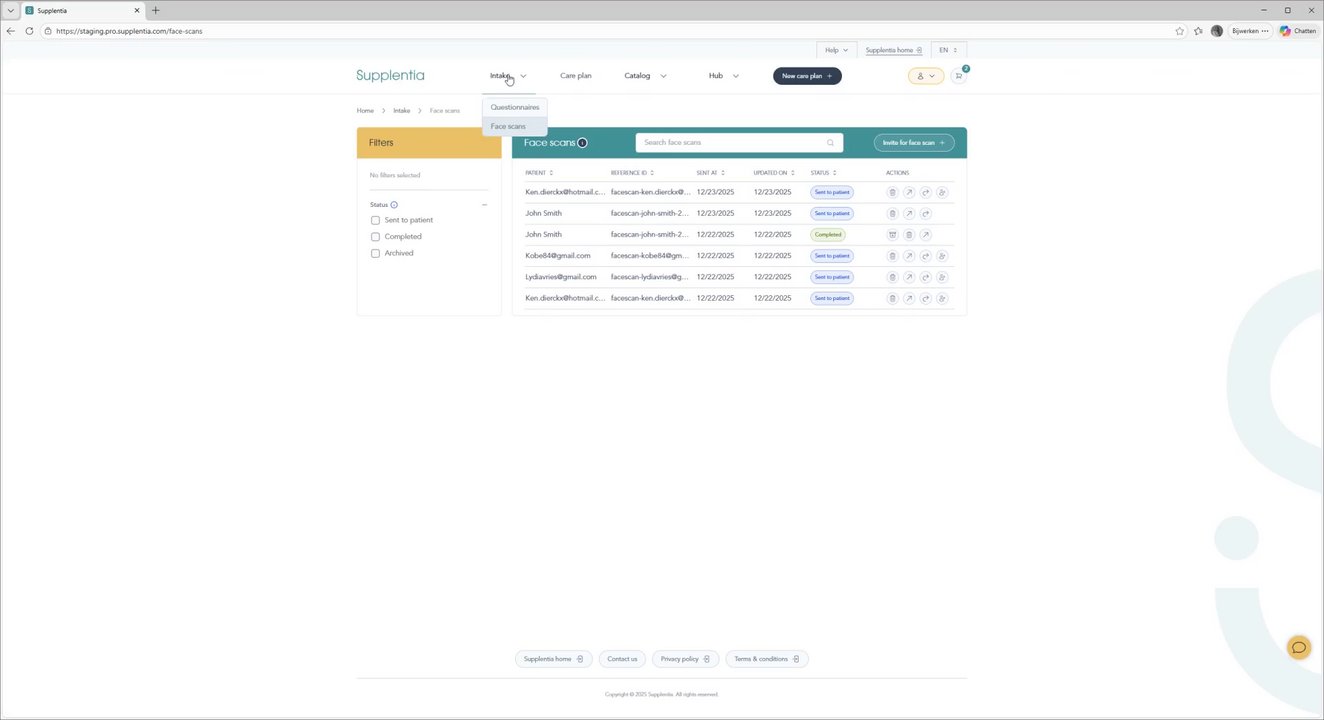The image size is (1324, 720).
Task: Expand the Catalog dropdown
Action: coord(645,76)
